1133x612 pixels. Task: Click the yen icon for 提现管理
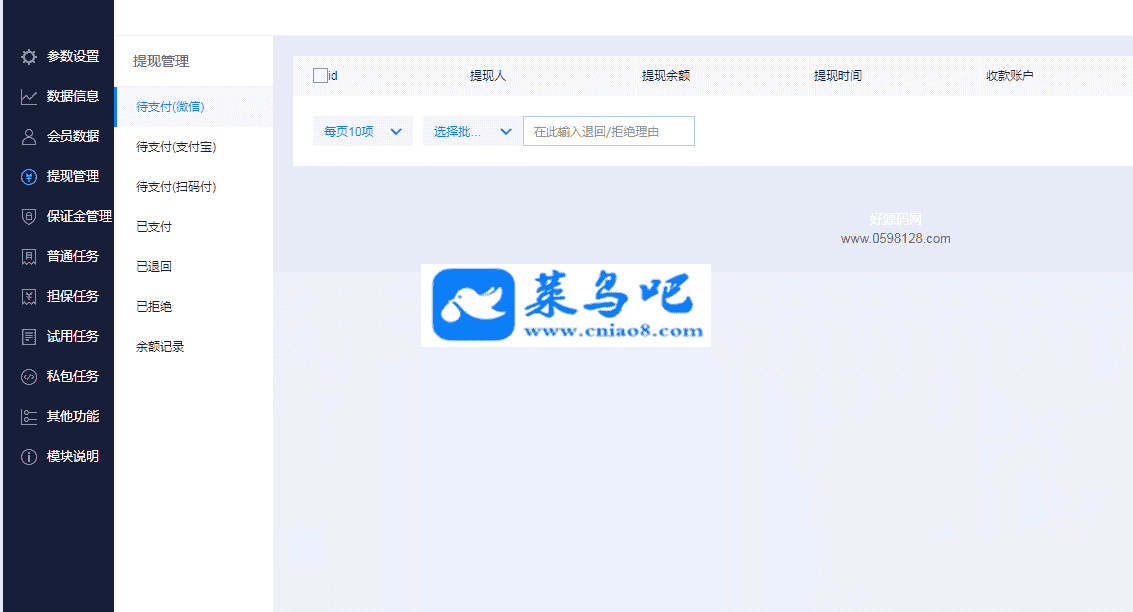coord(29,177)
